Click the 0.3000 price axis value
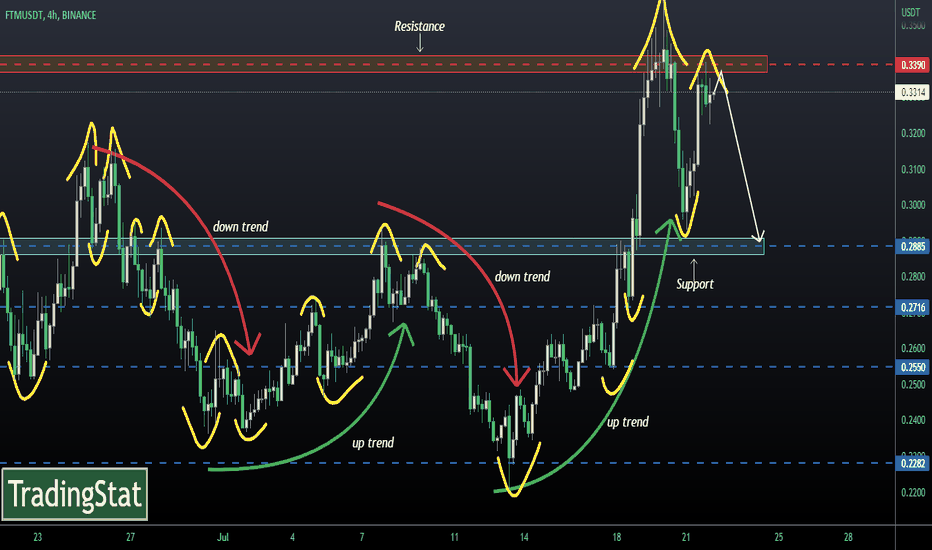This screenshot has width=932, height=550. (x=913, y=205)
